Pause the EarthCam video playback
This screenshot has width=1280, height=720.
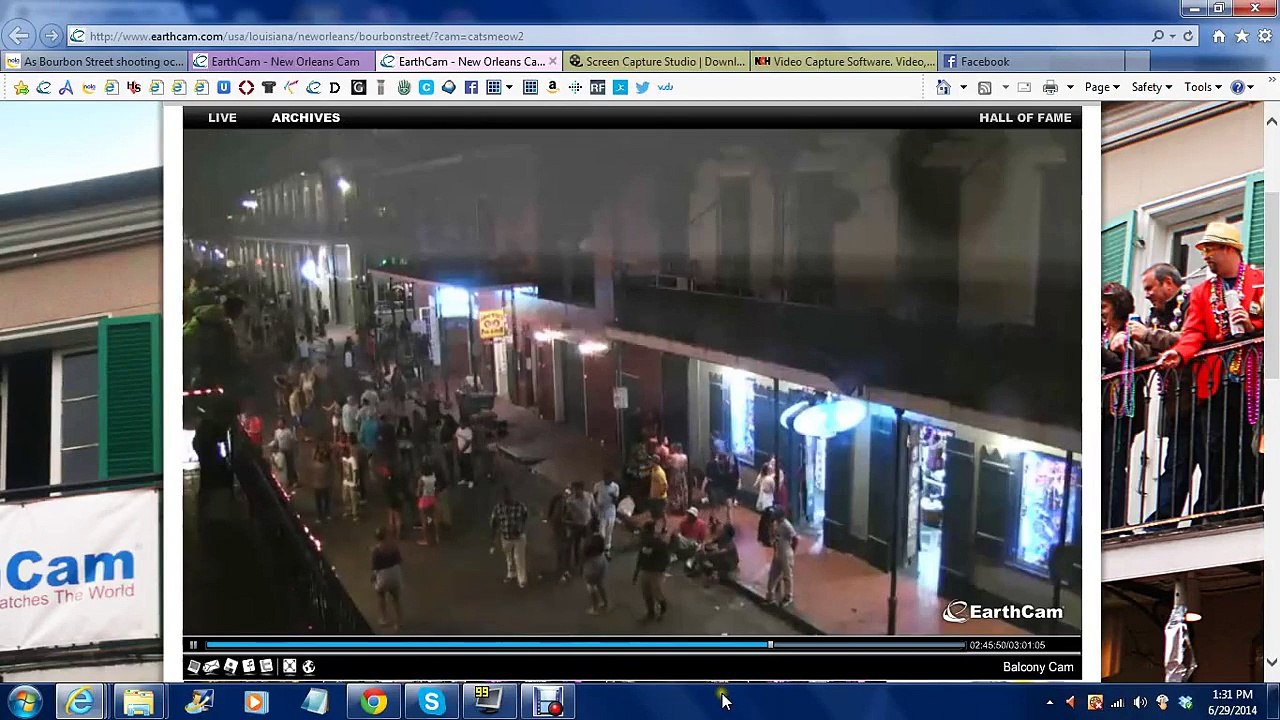coord(193,645)
